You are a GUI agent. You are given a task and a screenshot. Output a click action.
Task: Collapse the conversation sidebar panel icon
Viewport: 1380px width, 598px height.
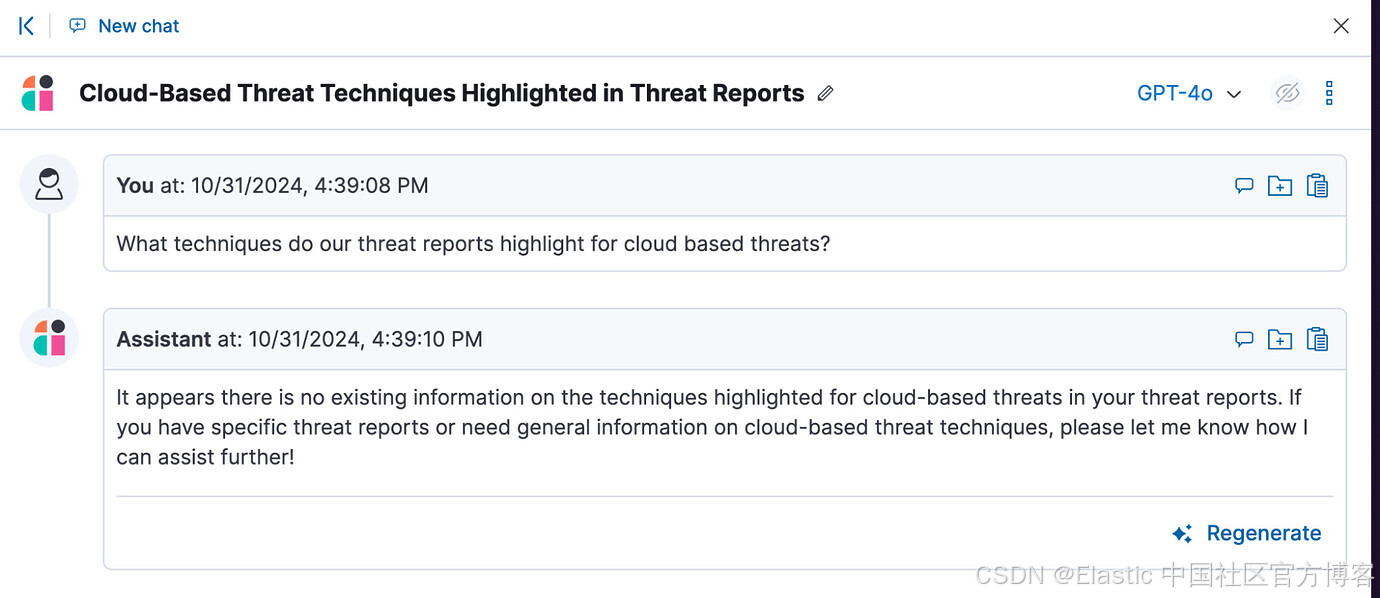[x=27, y=26]
